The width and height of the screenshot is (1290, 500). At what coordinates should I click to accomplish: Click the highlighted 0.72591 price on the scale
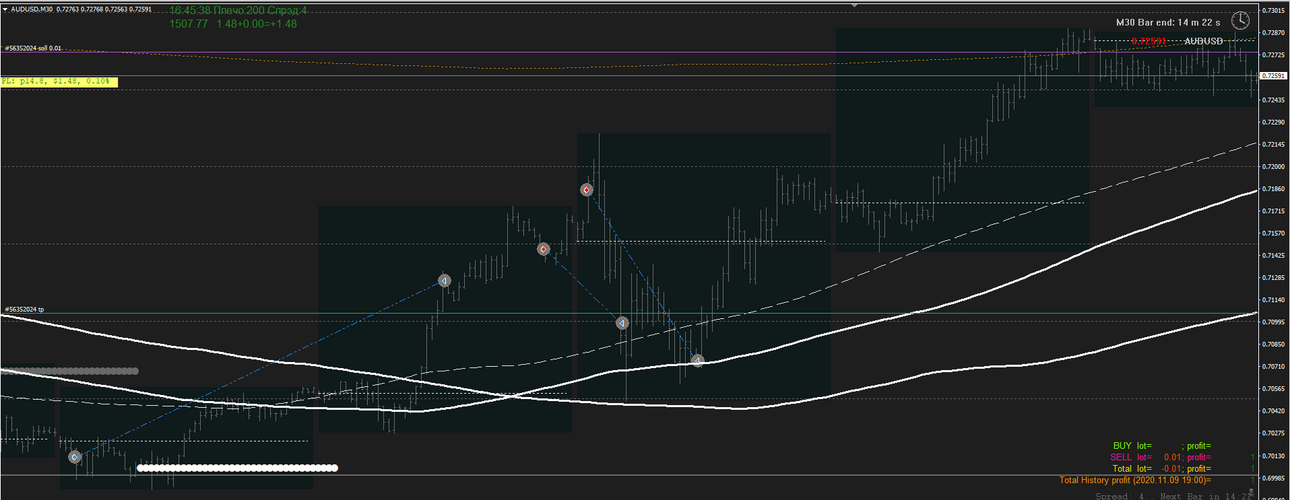tap(1273, 76)
